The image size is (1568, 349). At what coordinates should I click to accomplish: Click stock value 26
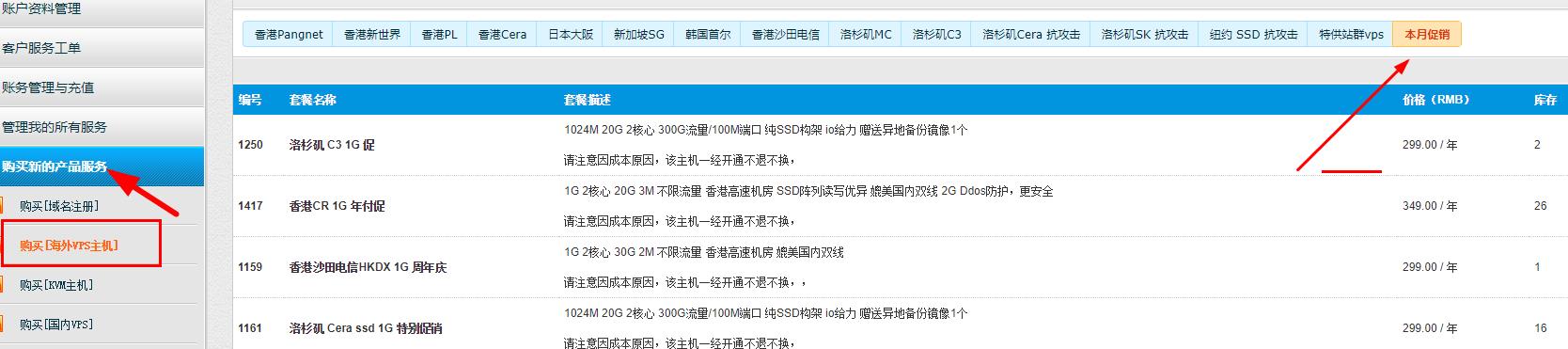point(1540,206)
